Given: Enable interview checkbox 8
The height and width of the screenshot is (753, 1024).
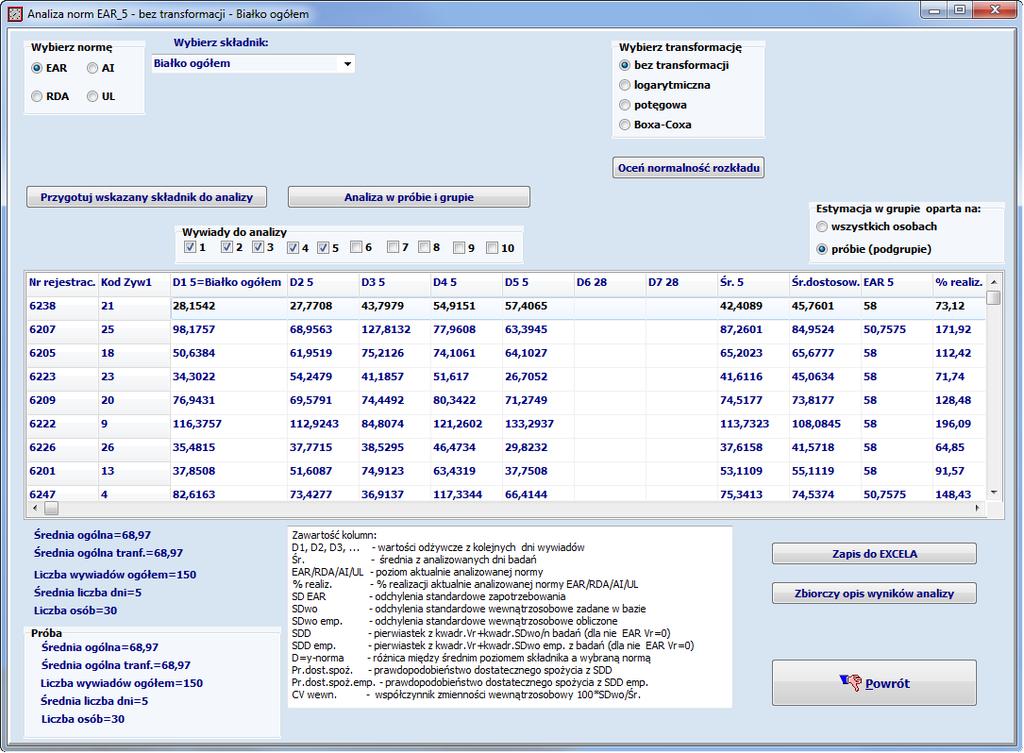Looking at the screenshot, I should [x=424, y=247].
